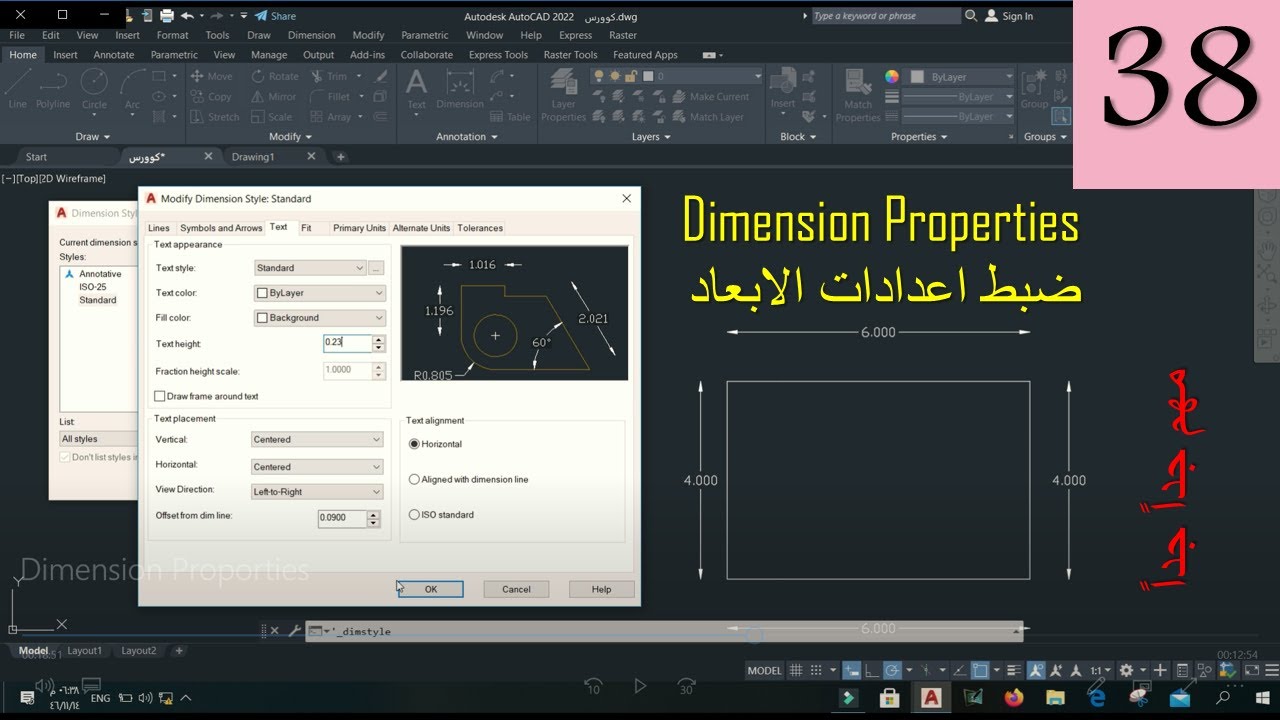Switch to Primary Units tab
Image resolution: width=1280 pixels, height=720 pixels.
(359, 228)
